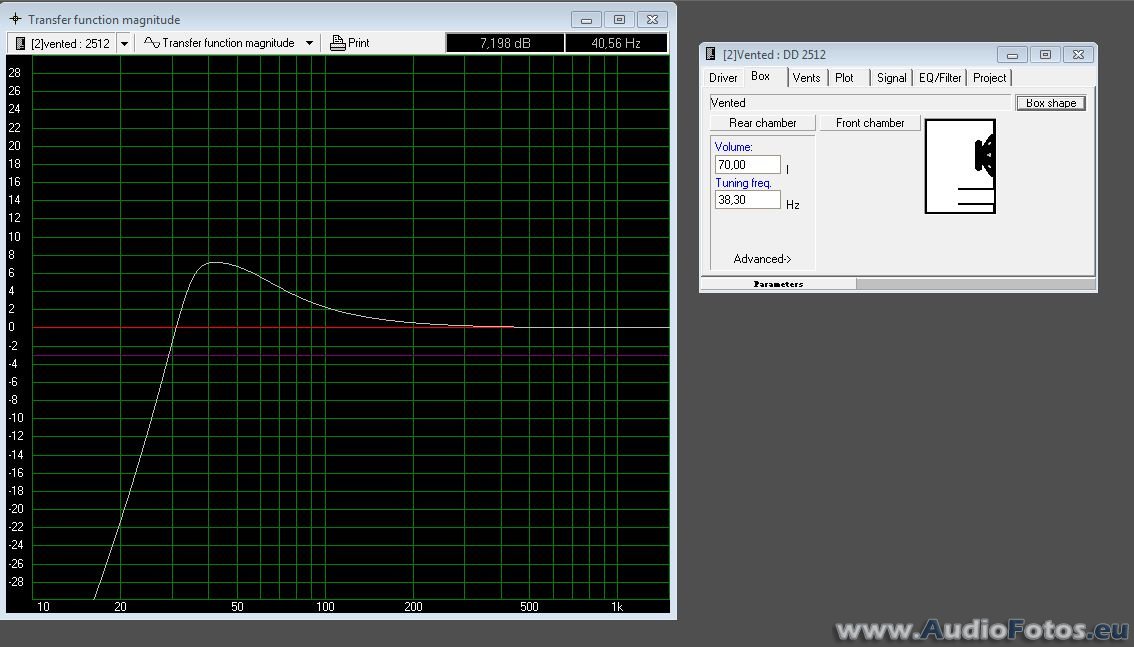Minimize the Transfer function magnitude window
Viewport: 1134px width, 647px height.
point(587,20)
